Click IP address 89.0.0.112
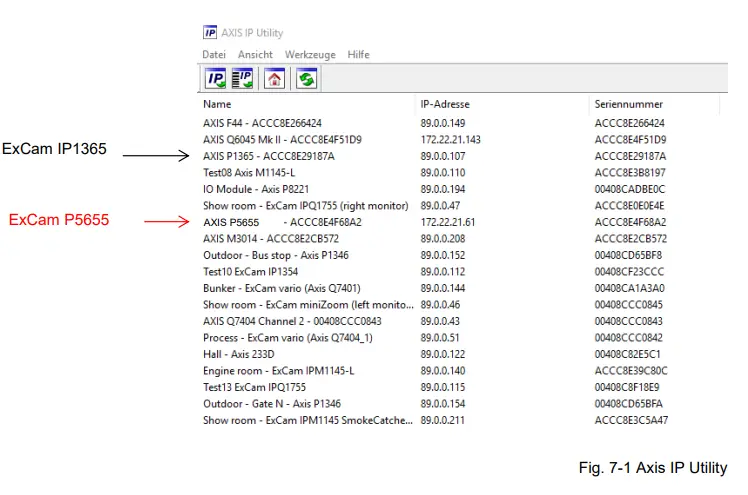Image resolution: width=748 pixels, height=495 pixels. click(x=443, y=272)
